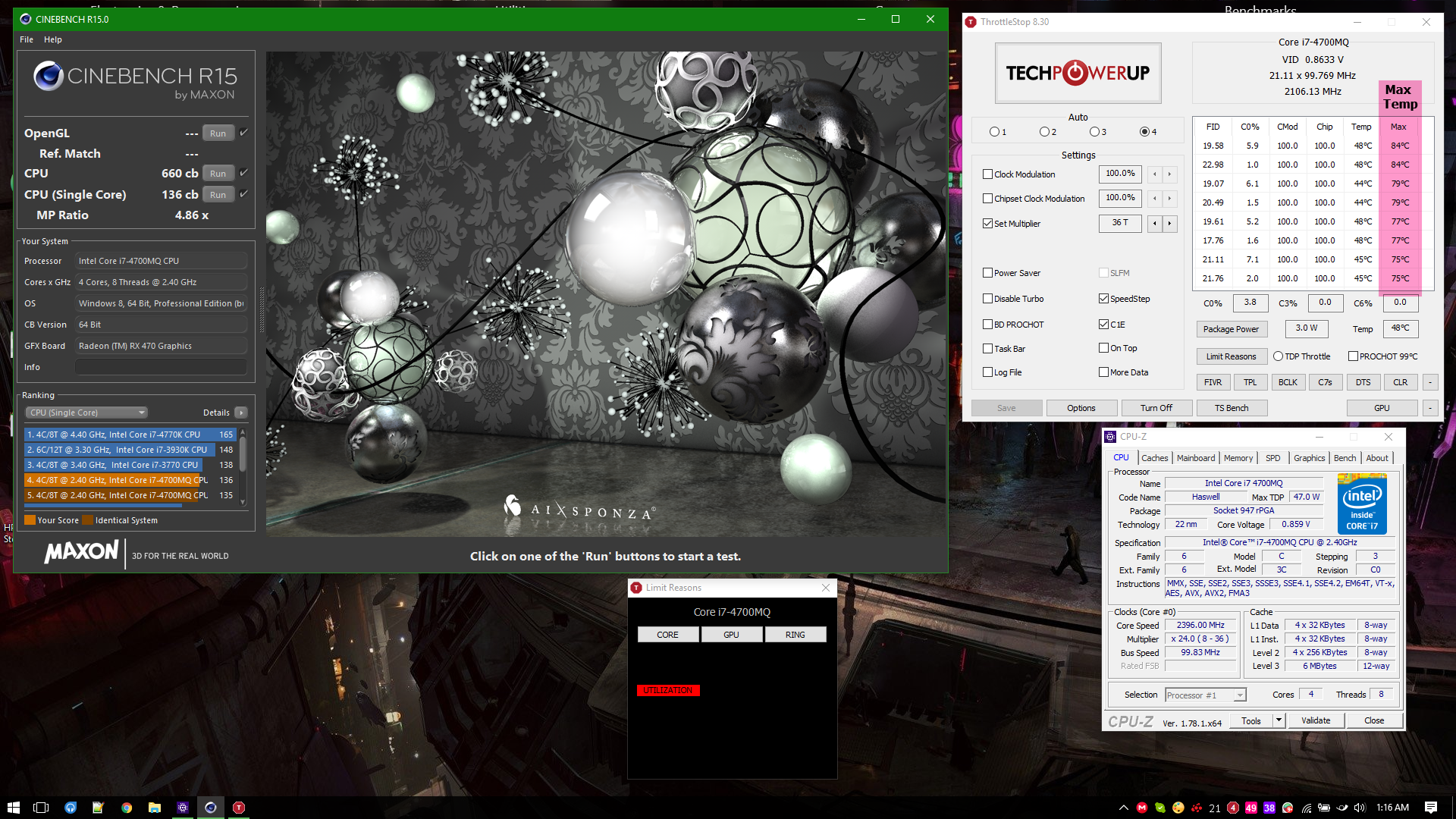1456x819 pixels.
Task: Run the OpenGL benchmark
Action: (218, 133)
